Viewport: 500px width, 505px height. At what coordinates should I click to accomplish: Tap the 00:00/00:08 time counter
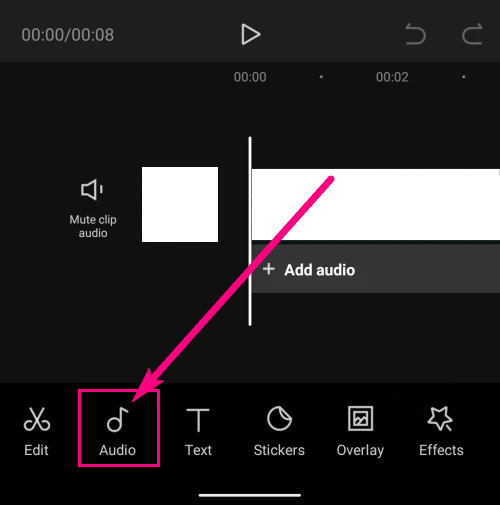(68, 35)
